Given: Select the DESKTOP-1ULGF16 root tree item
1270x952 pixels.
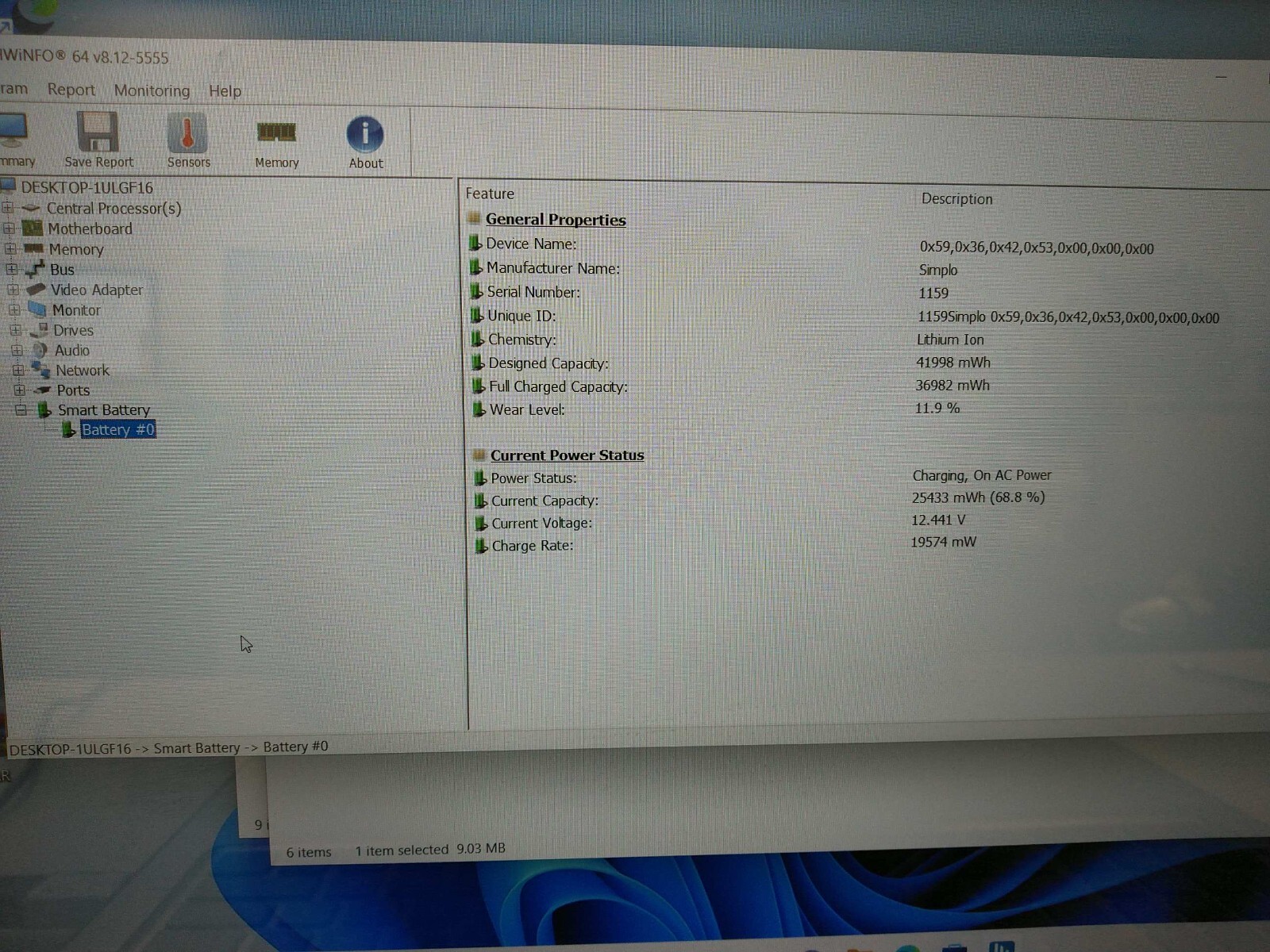Looking at the screenshot, I should pos(87,188).
